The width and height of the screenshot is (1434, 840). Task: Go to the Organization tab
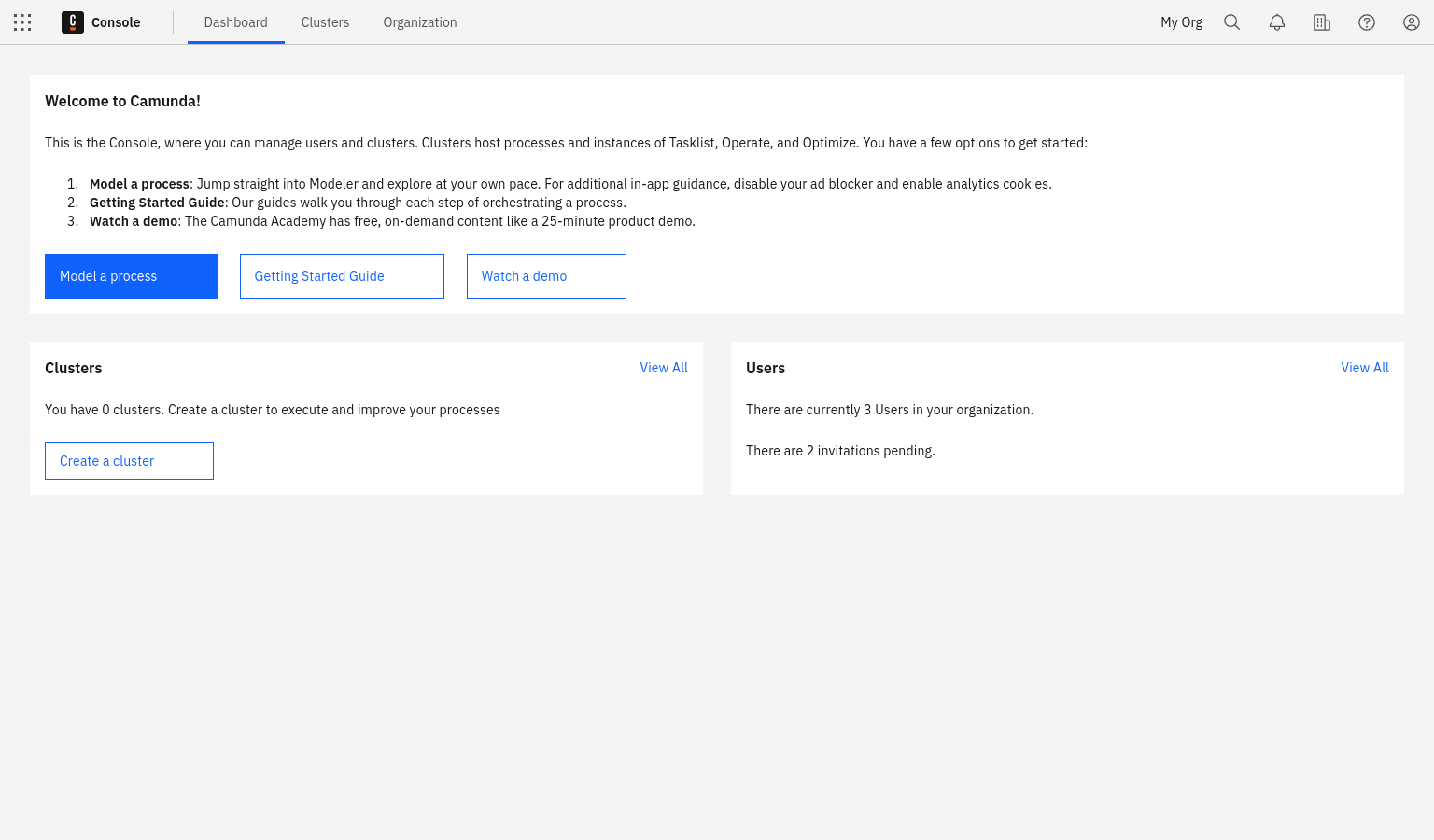pos(420,22)
